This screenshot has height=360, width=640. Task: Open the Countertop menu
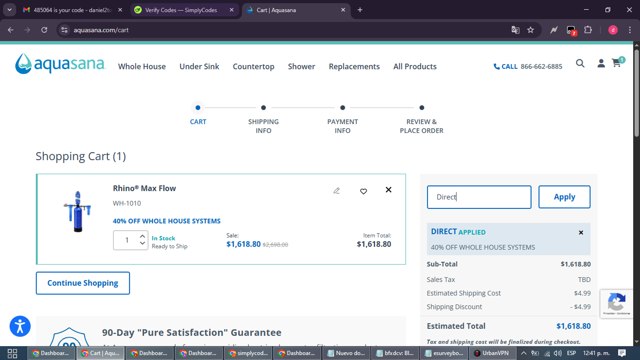(253, 67)
